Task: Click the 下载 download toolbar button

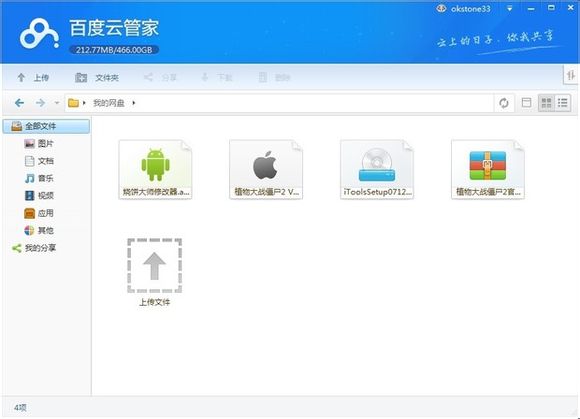Action: click(216, 78)
